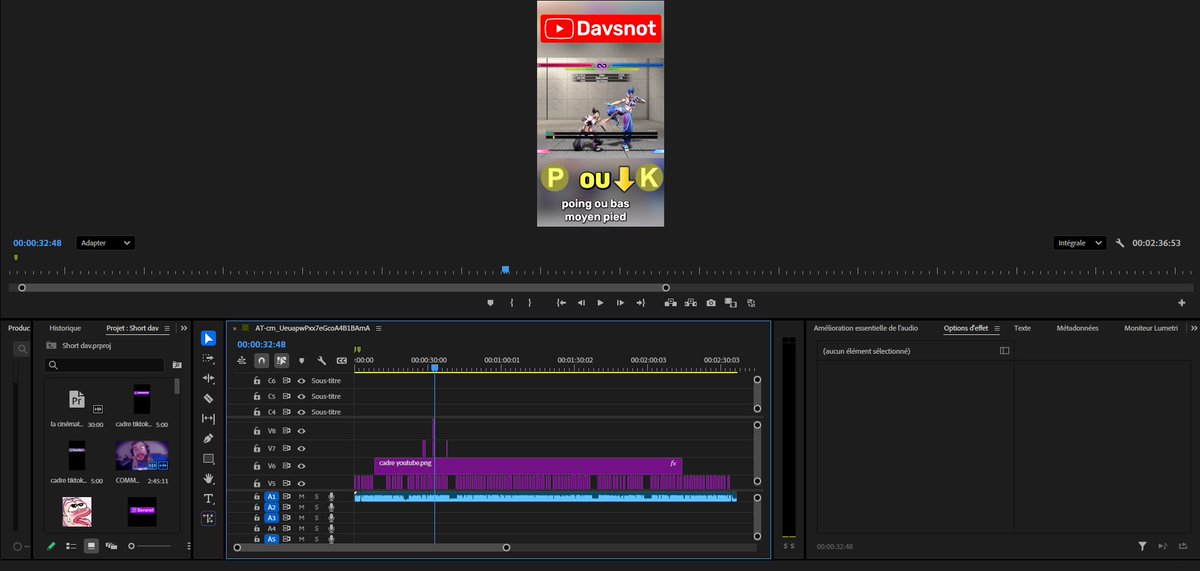The image size is (1200, 571).
Task: Mute audio track A1 with the M button
Action: click(301, 496)
